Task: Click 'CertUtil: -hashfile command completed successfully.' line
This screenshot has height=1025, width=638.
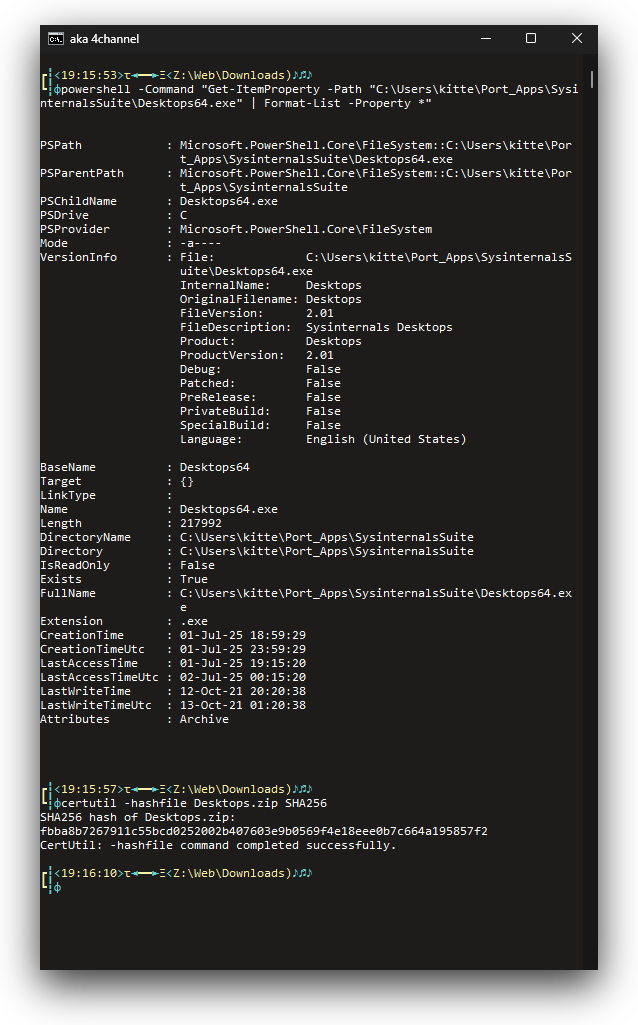Action: (x=218, y=846)
